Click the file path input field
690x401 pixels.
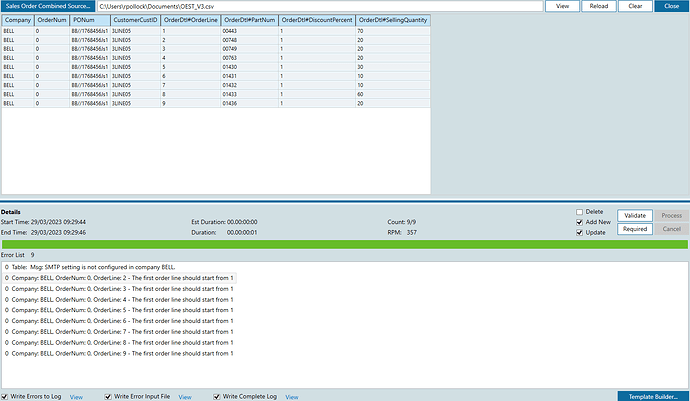pos(320,7)
